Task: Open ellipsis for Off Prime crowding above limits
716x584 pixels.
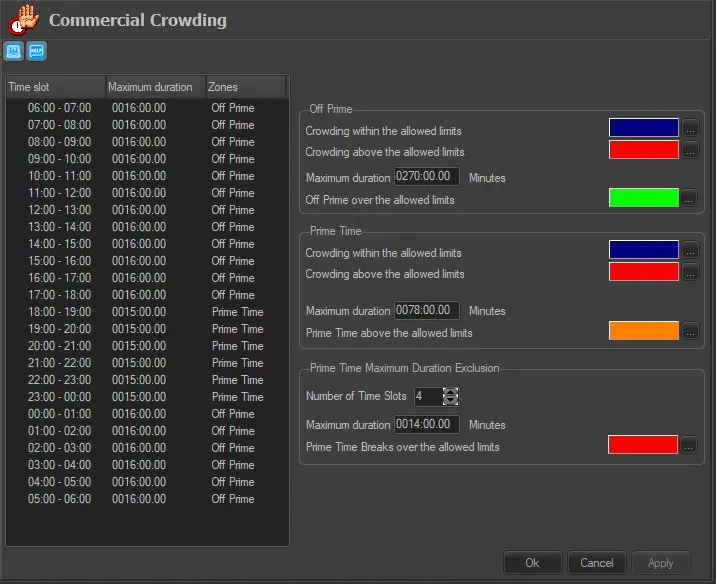Action: pos(690,151)
